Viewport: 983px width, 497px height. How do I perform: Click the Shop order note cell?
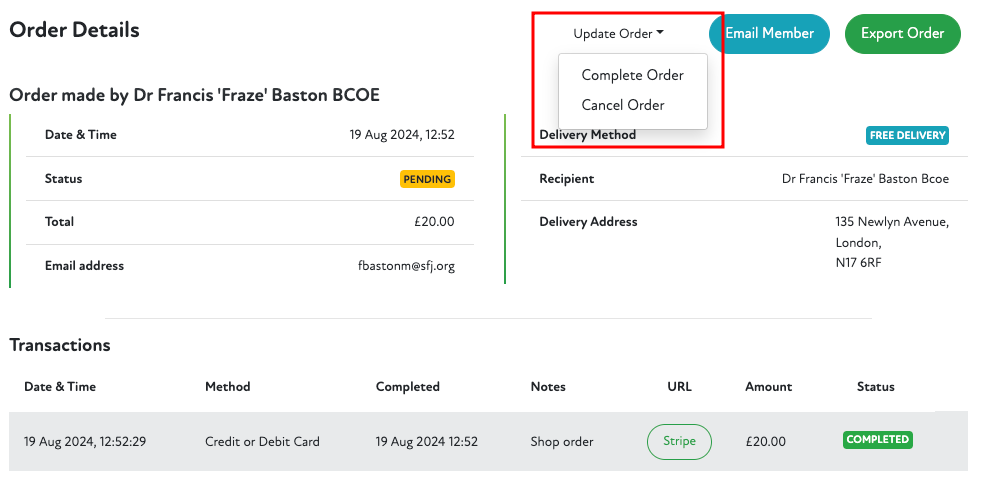[562, 441]
